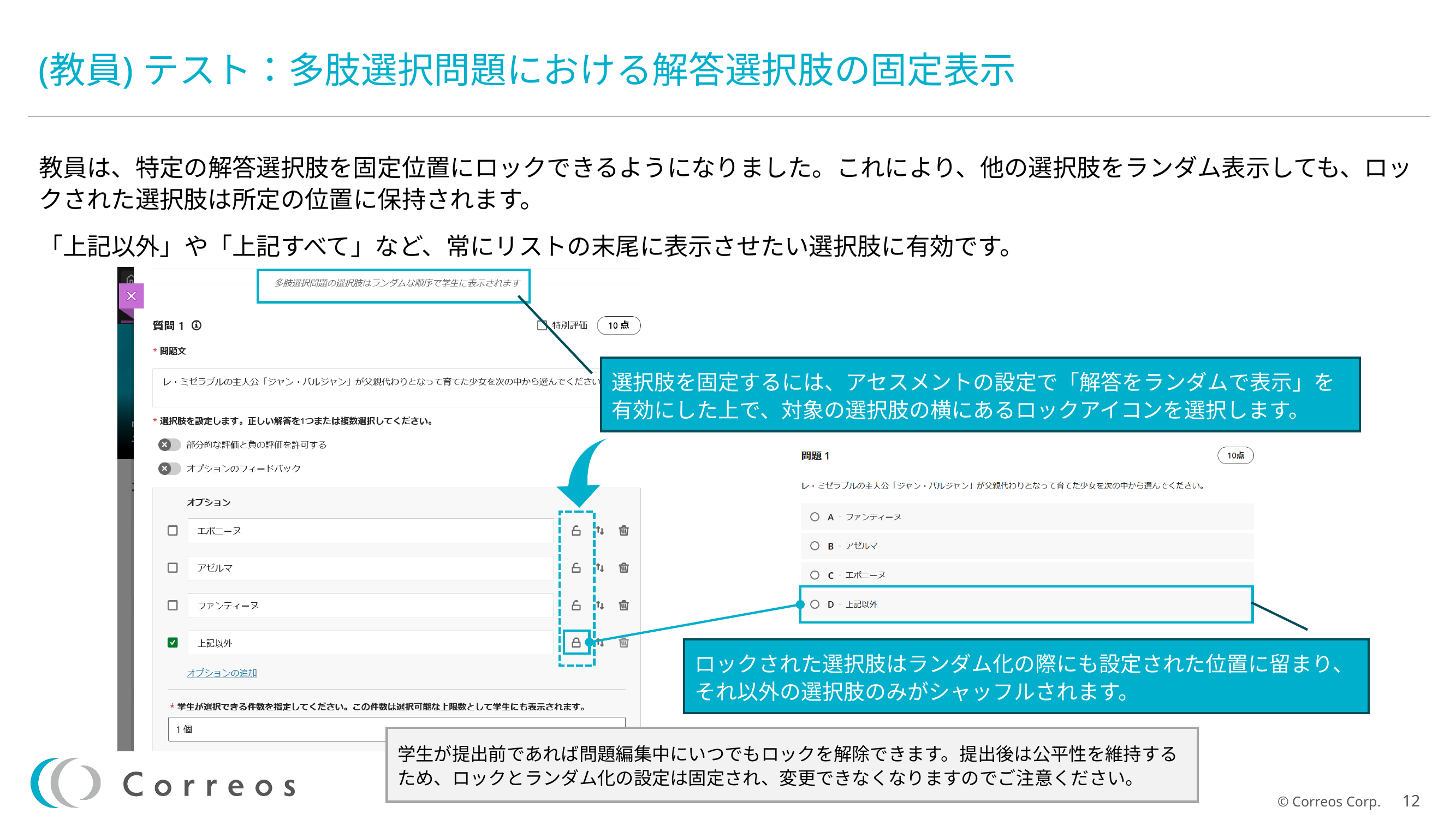The image size is (1456, 819).
Task: Open the 1 個 selectable count field
Action: 396,729
